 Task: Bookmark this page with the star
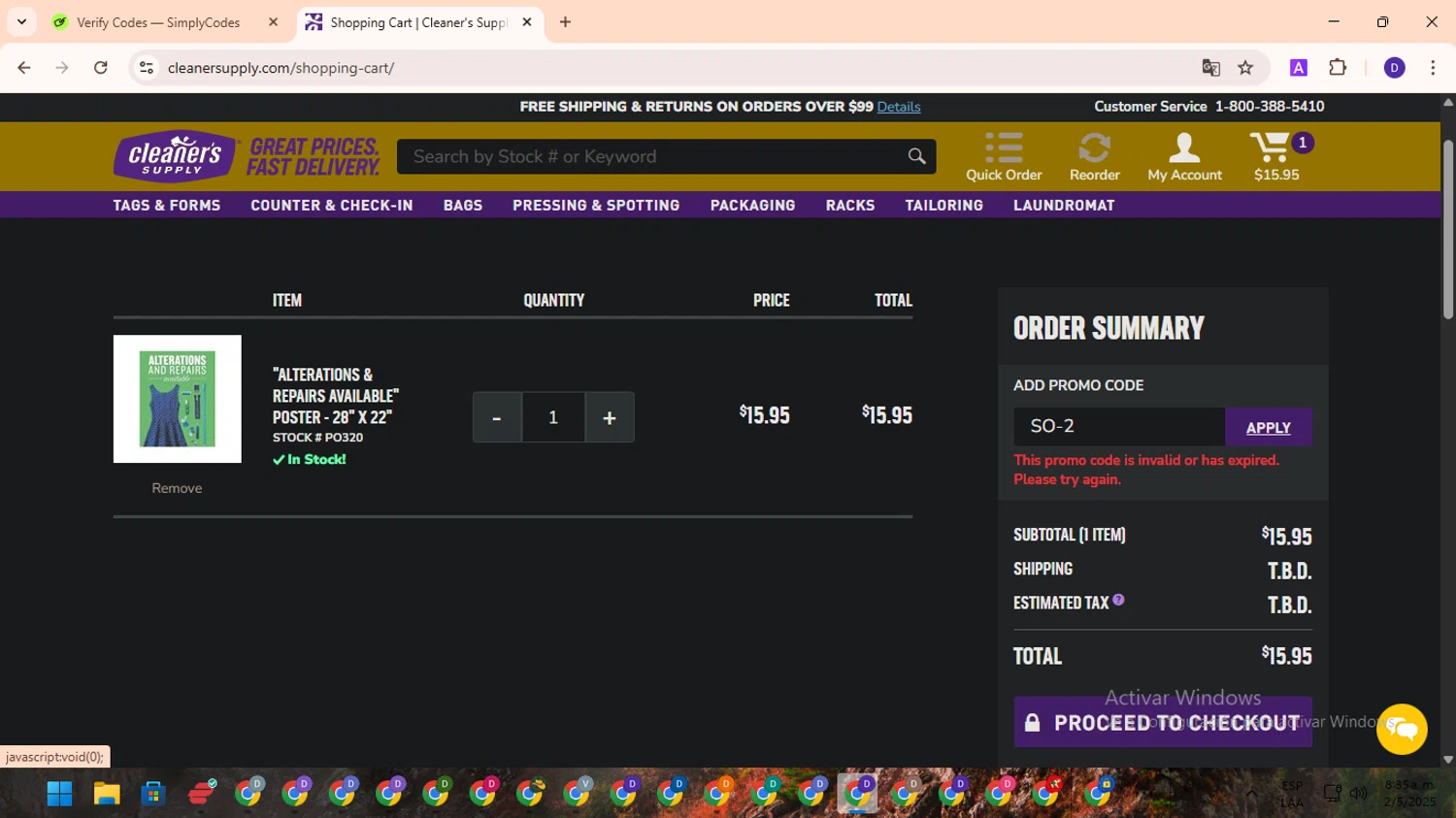click(1245, 68)
